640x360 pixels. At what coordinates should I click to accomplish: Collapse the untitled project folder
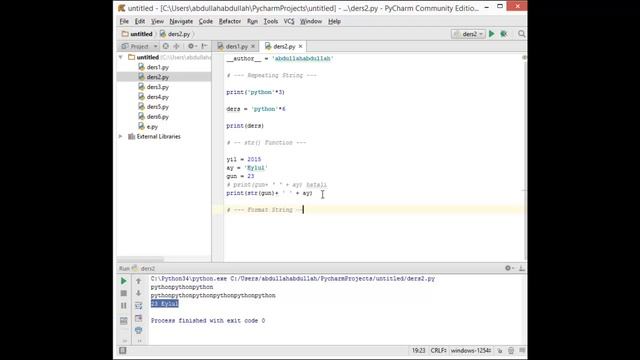[121, 57]
